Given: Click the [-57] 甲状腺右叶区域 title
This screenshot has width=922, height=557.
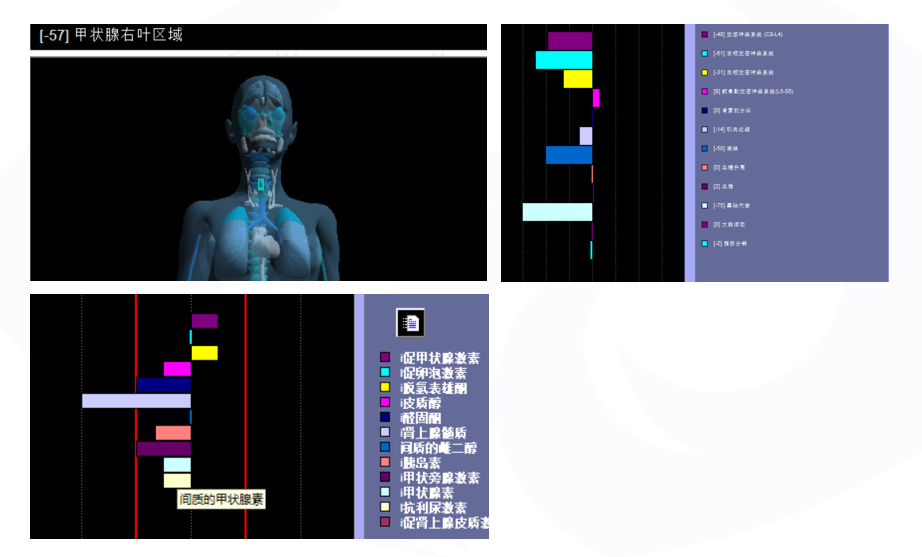Looking at the screenshot, I should pyautogui.click(x=111, y=36).
